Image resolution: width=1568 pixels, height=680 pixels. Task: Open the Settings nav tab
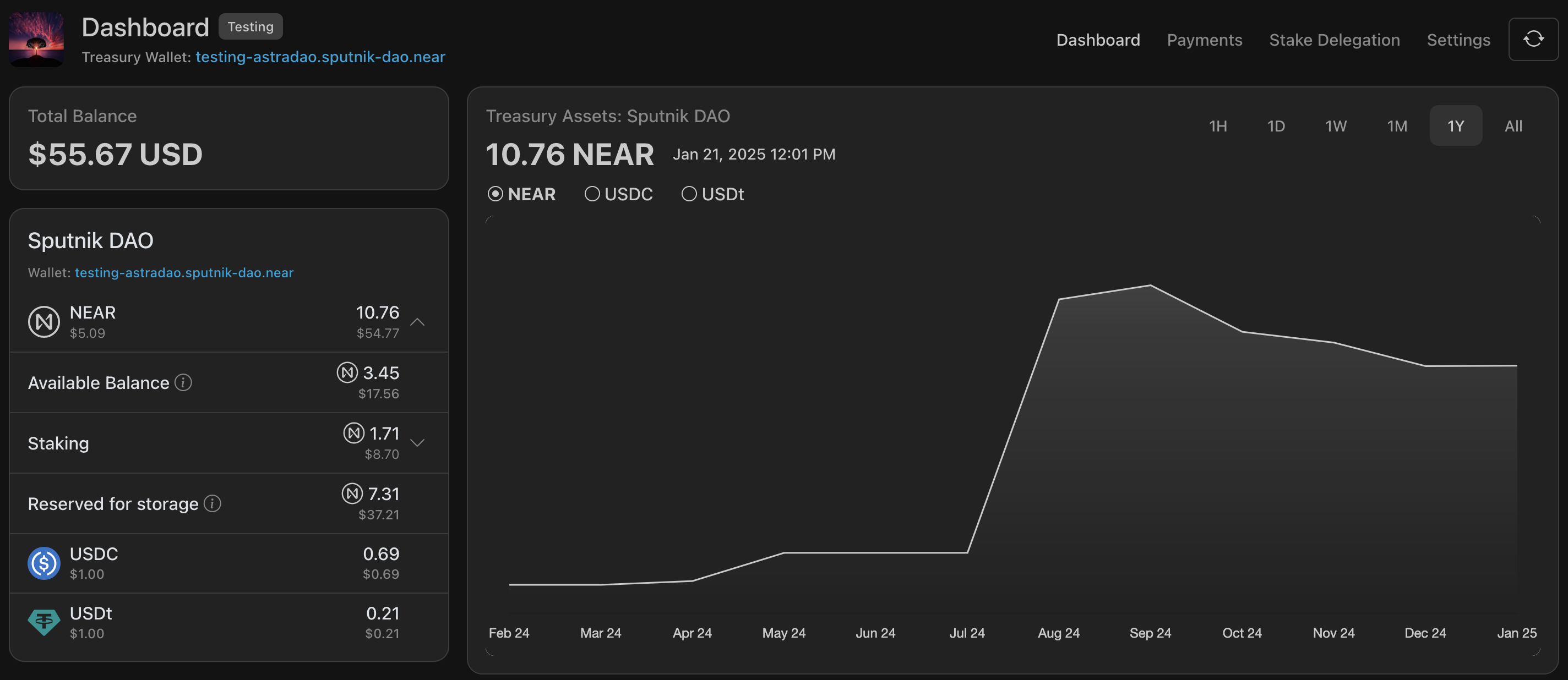(1458, 40)
